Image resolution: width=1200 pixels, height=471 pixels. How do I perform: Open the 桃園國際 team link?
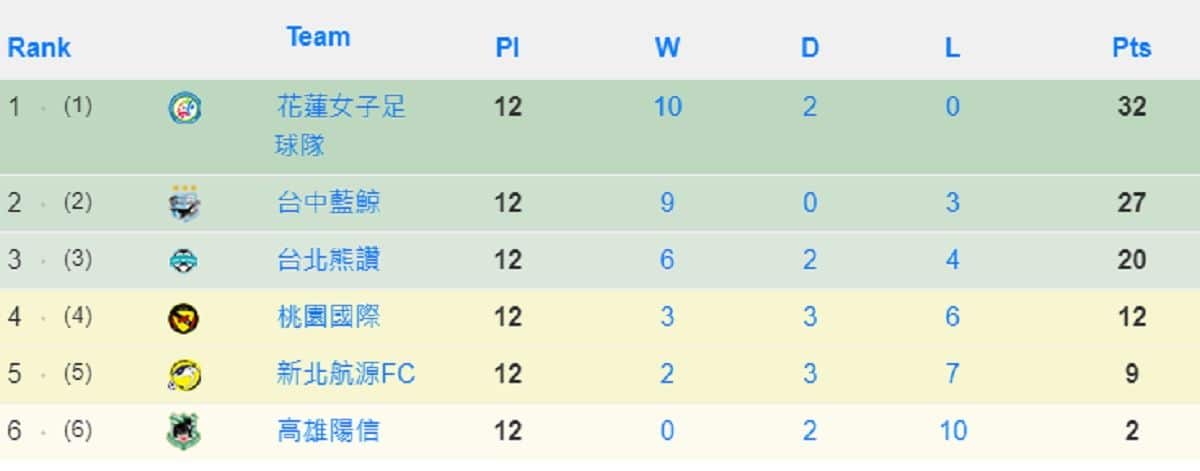328,317
